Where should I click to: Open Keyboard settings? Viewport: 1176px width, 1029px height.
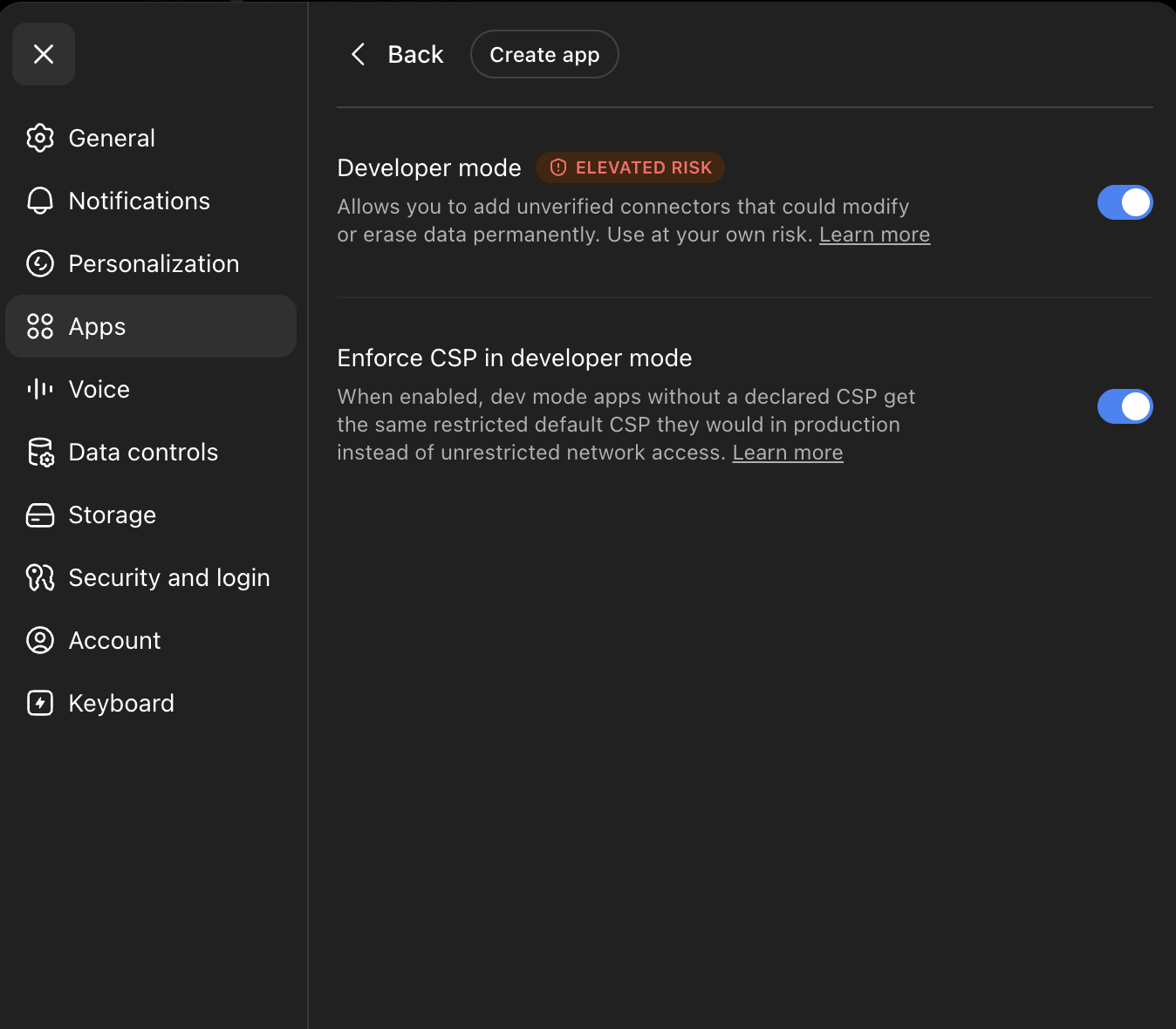point(151,703)
